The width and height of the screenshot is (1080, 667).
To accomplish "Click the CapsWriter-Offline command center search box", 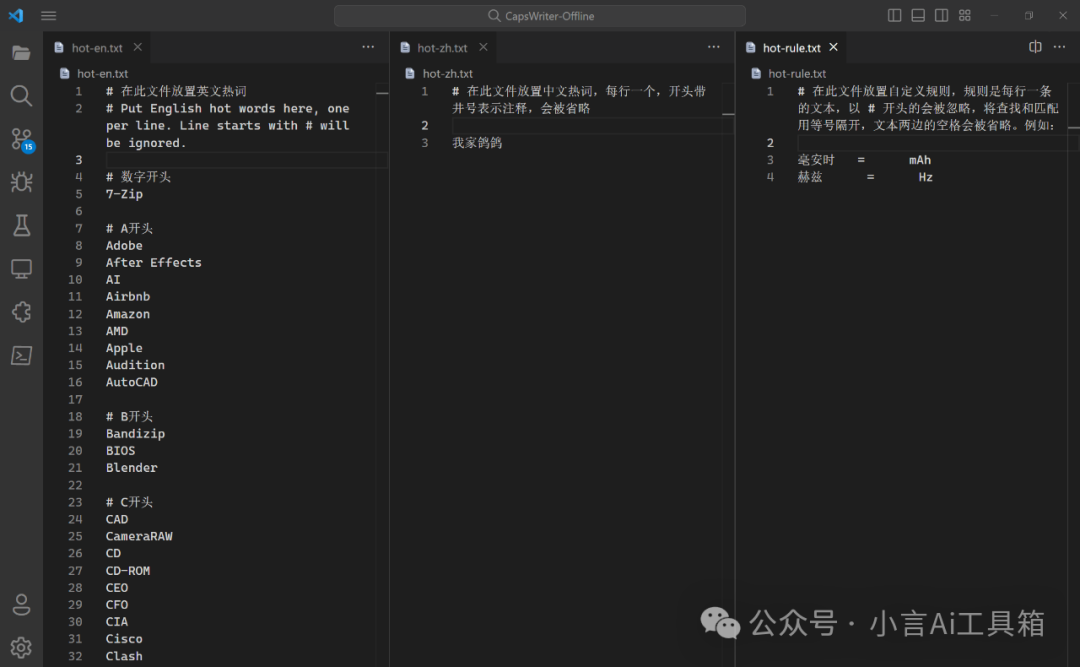I will click(540, 16).
